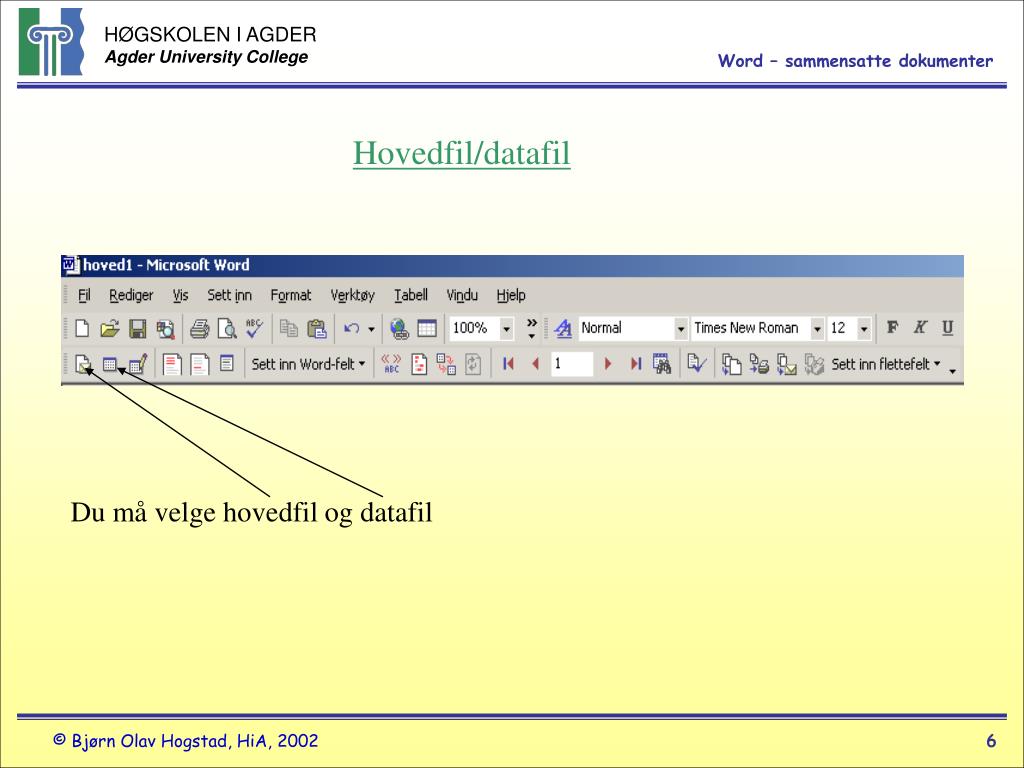This screenshot has width=1024, height=768.
Task: Open the Sett inn flettefelt dropdown
Action: pos(886,364)
